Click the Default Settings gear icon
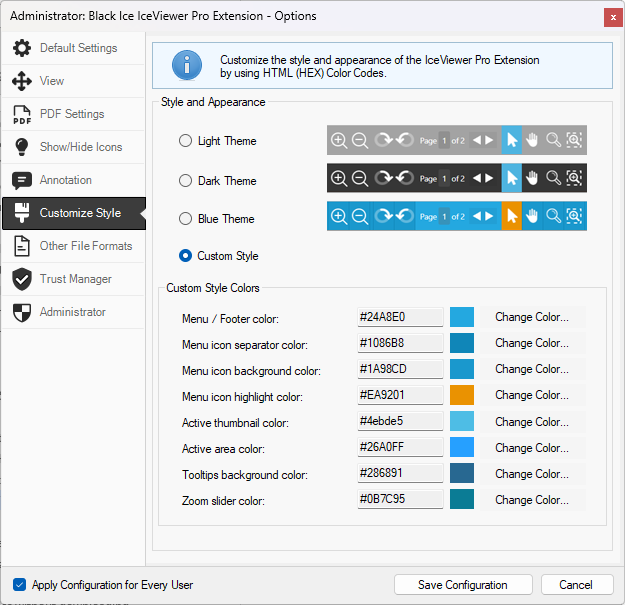Screen dimensions: 625x605 click(22, 48)
